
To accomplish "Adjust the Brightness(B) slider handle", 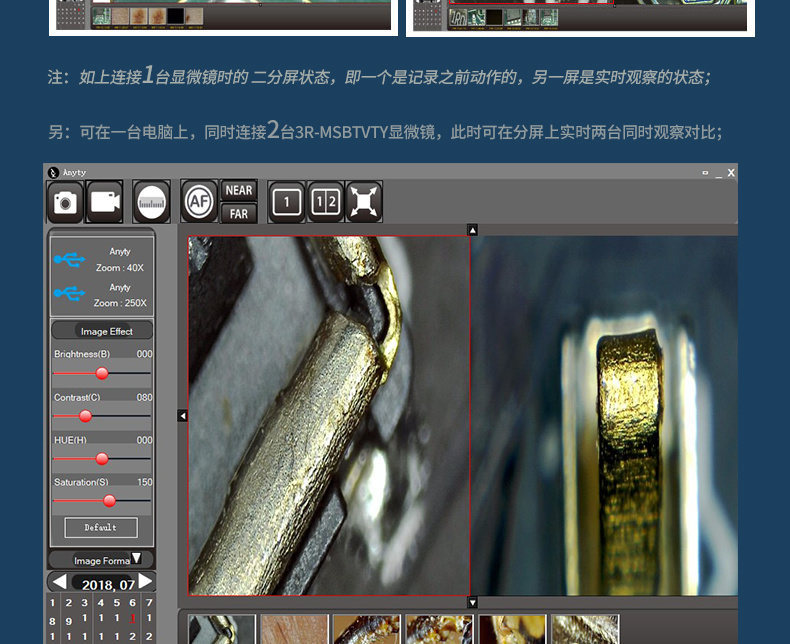I will click(x=102, y=373).
